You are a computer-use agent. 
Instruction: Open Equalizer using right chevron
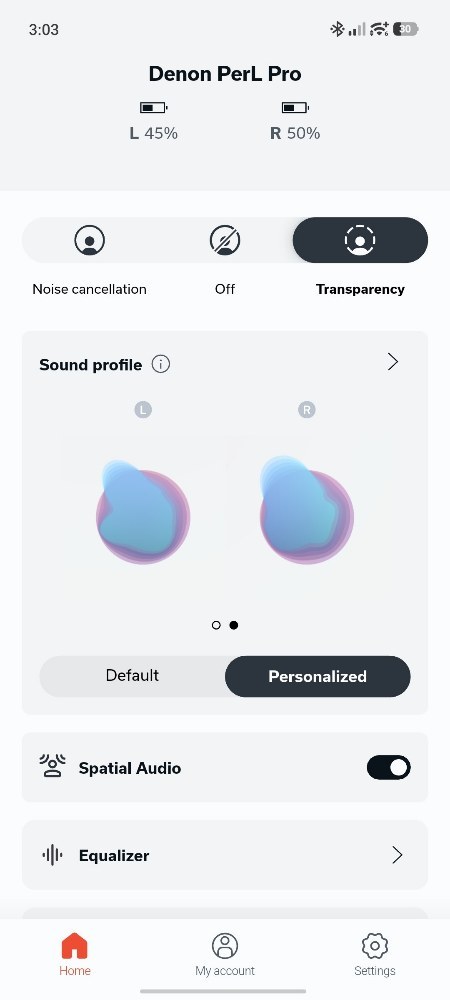(396, 855)
